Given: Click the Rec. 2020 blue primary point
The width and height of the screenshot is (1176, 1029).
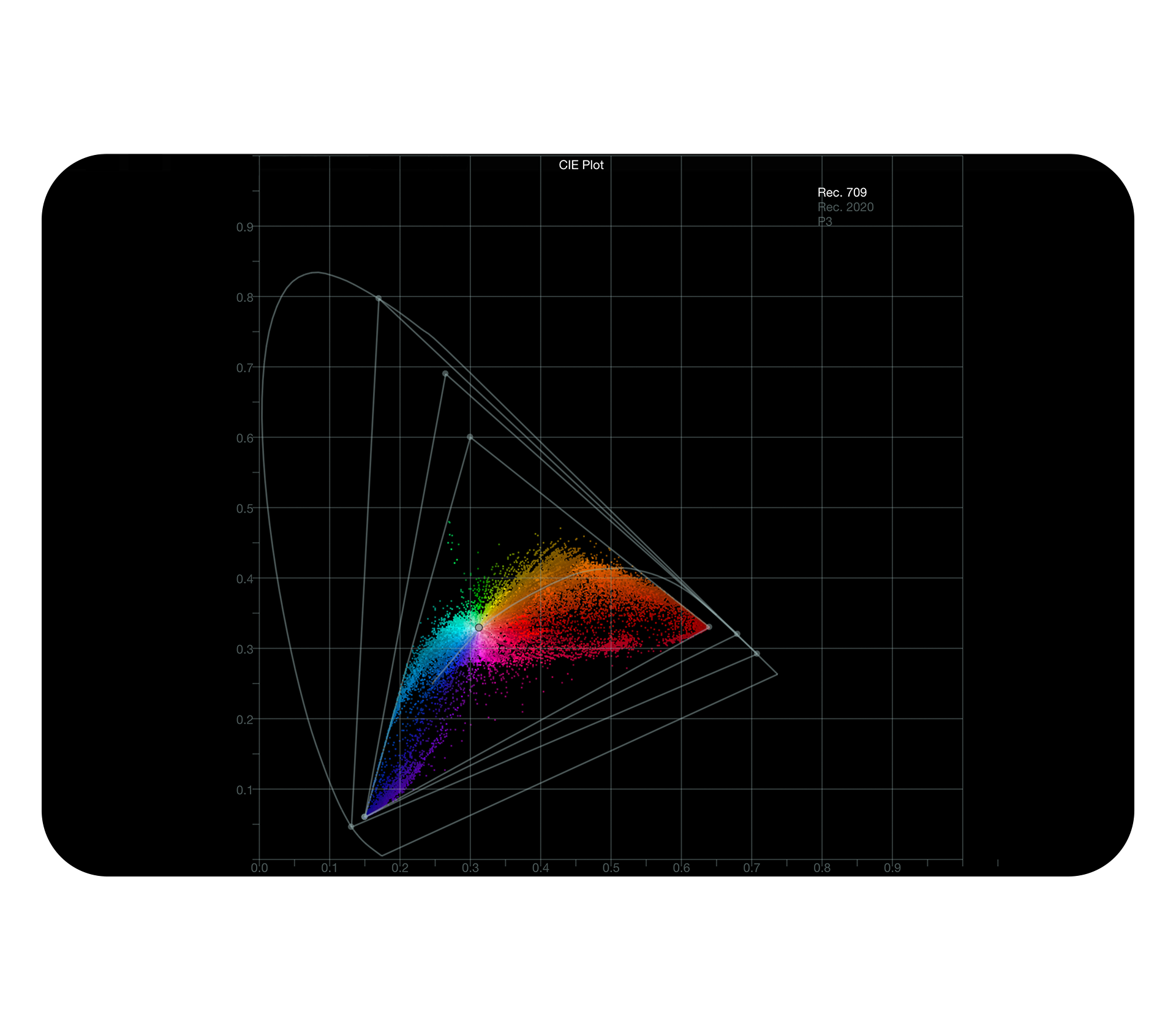Looking at the screenshot, I should [x=351, y=826].
